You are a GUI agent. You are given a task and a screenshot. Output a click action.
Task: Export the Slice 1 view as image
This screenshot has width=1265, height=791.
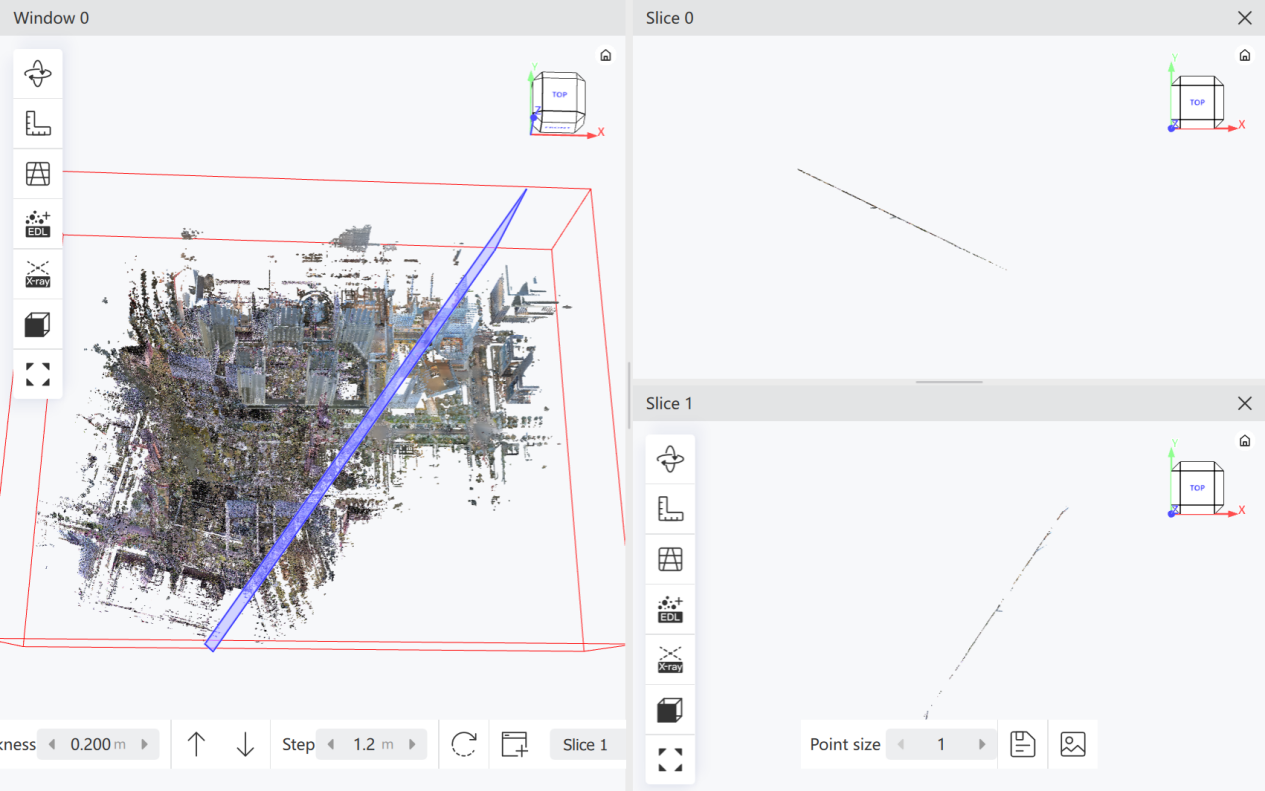click(1073, 744)
